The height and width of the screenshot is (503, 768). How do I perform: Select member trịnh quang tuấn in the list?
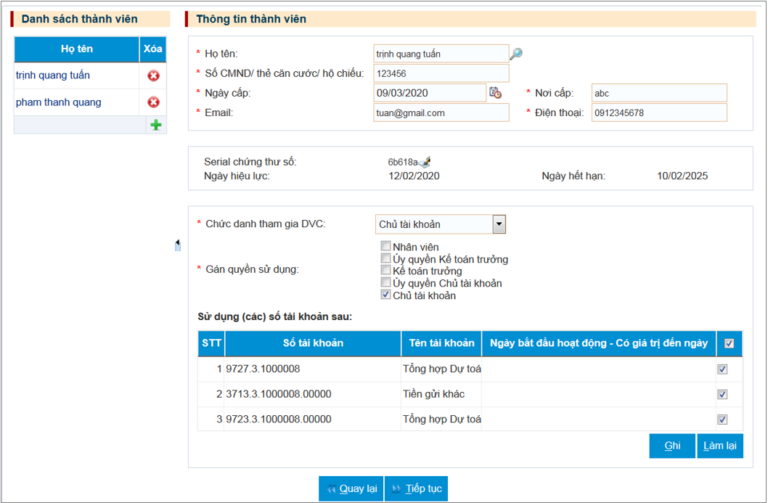(x=53, y=75)
